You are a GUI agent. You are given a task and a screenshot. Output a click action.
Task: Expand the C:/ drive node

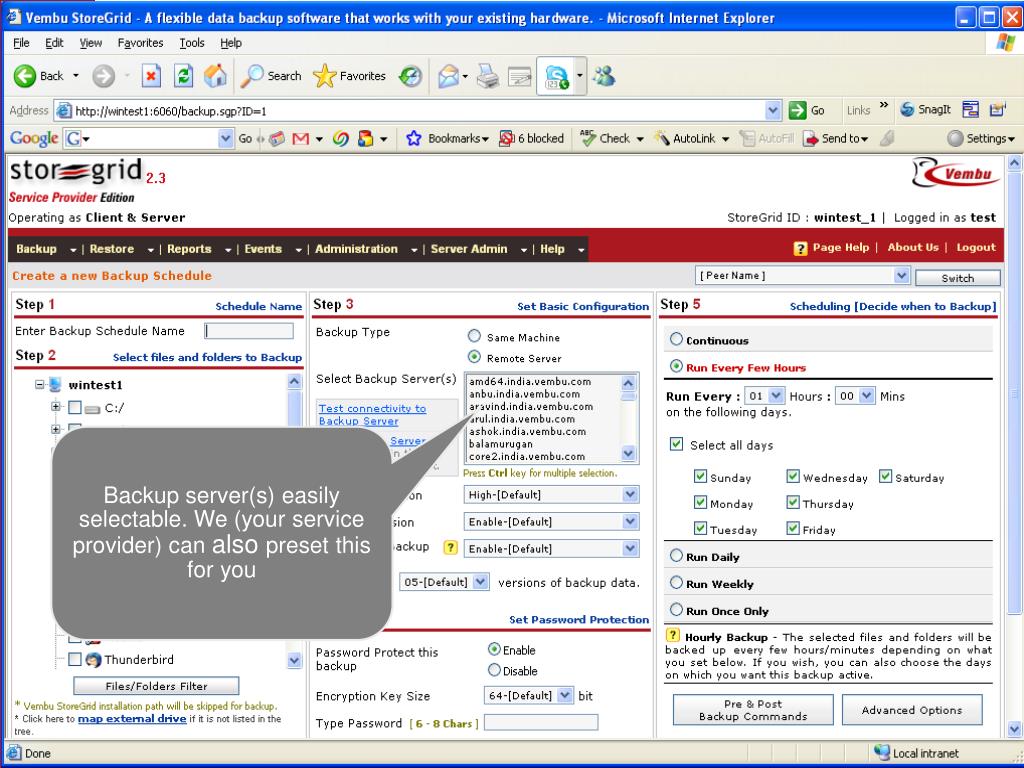point(56,407)
